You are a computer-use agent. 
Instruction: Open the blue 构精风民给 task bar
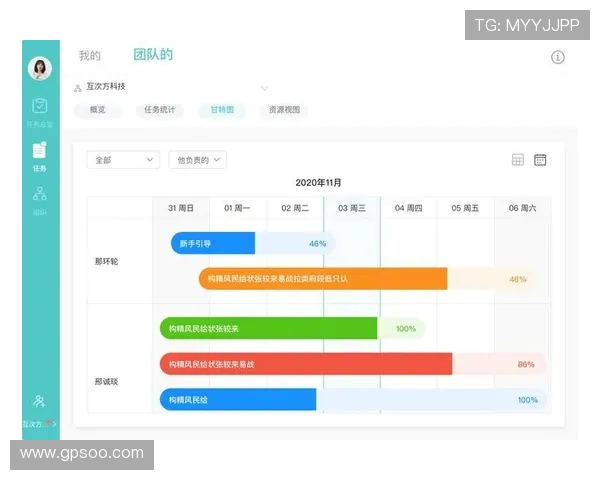tap(353, 400)
